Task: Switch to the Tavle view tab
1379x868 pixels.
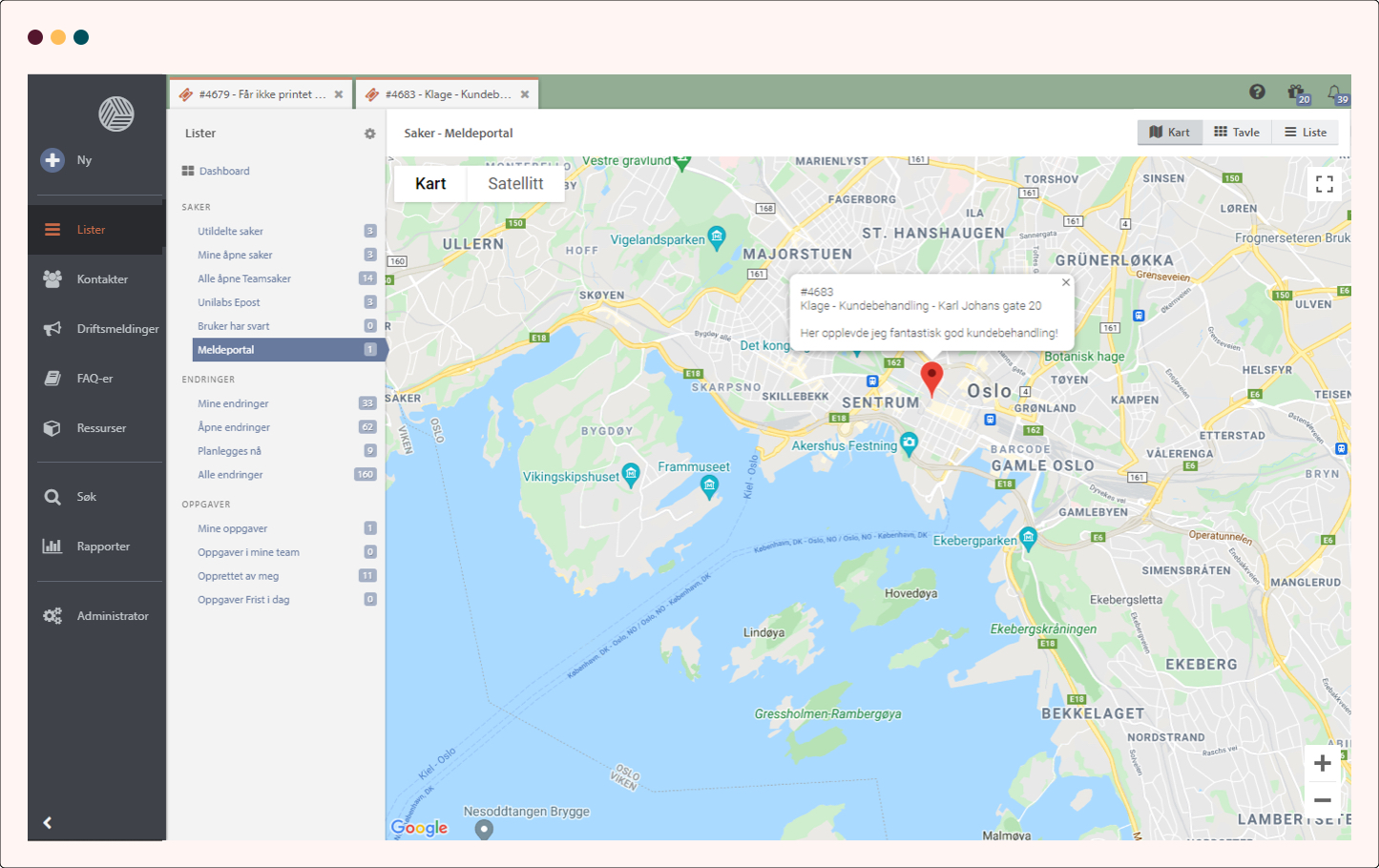Action: 1236,133
